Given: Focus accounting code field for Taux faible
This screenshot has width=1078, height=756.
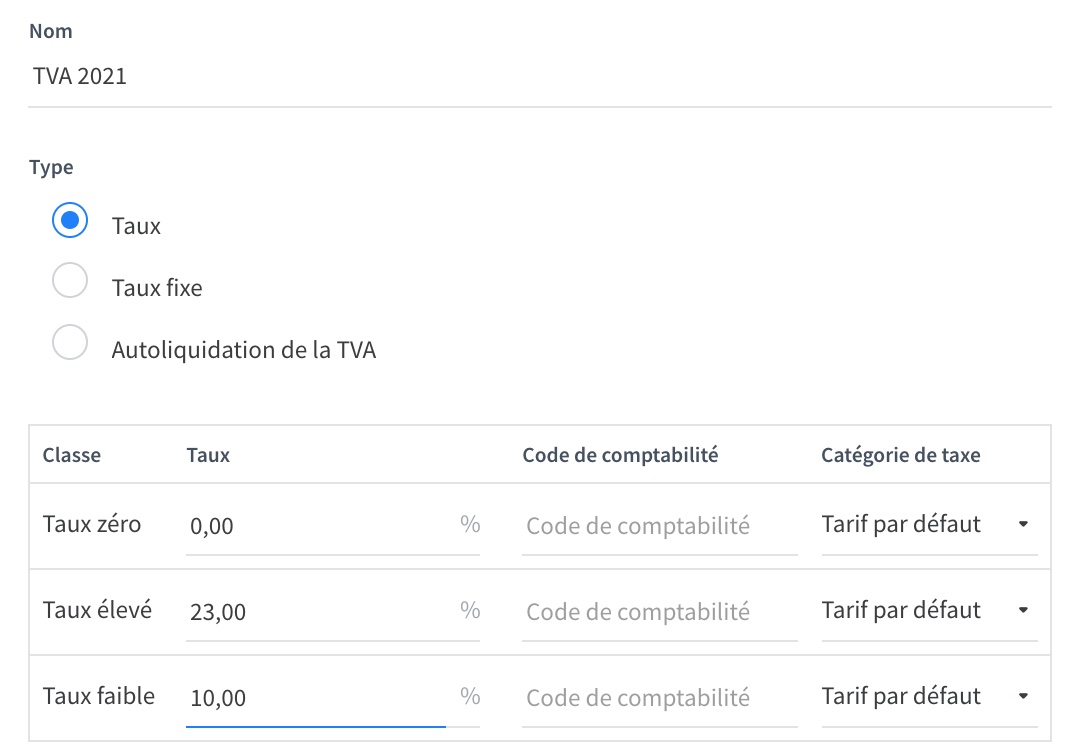Looking at the screenshot, I should click(x=659, y=698).
